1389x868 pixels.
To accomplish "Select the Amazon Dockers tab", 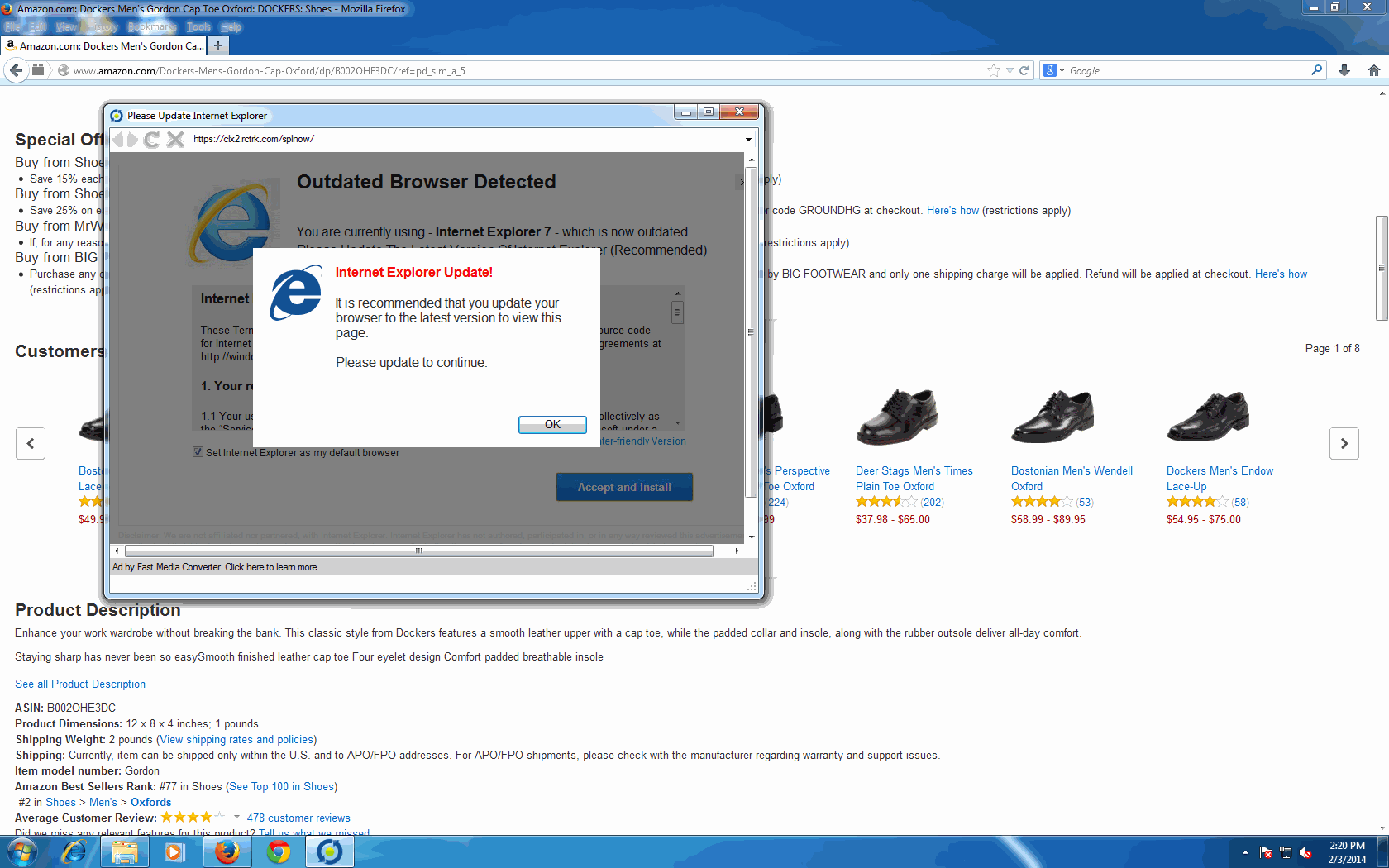I will pos(104,45).
